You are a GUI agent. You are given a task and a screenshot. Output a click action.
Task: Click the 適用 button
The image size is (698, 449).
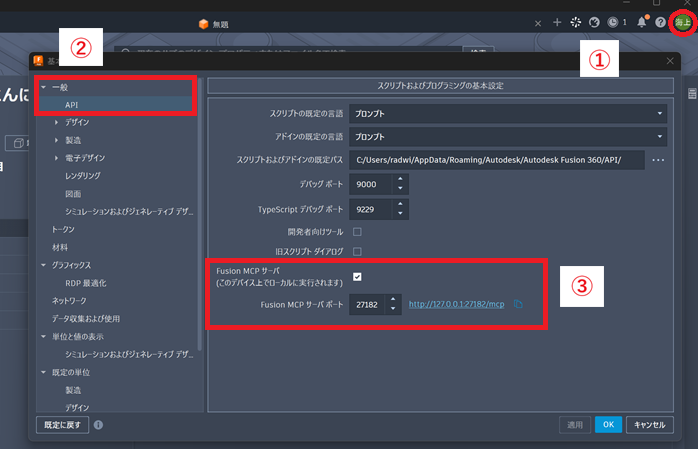coord(575,425)
